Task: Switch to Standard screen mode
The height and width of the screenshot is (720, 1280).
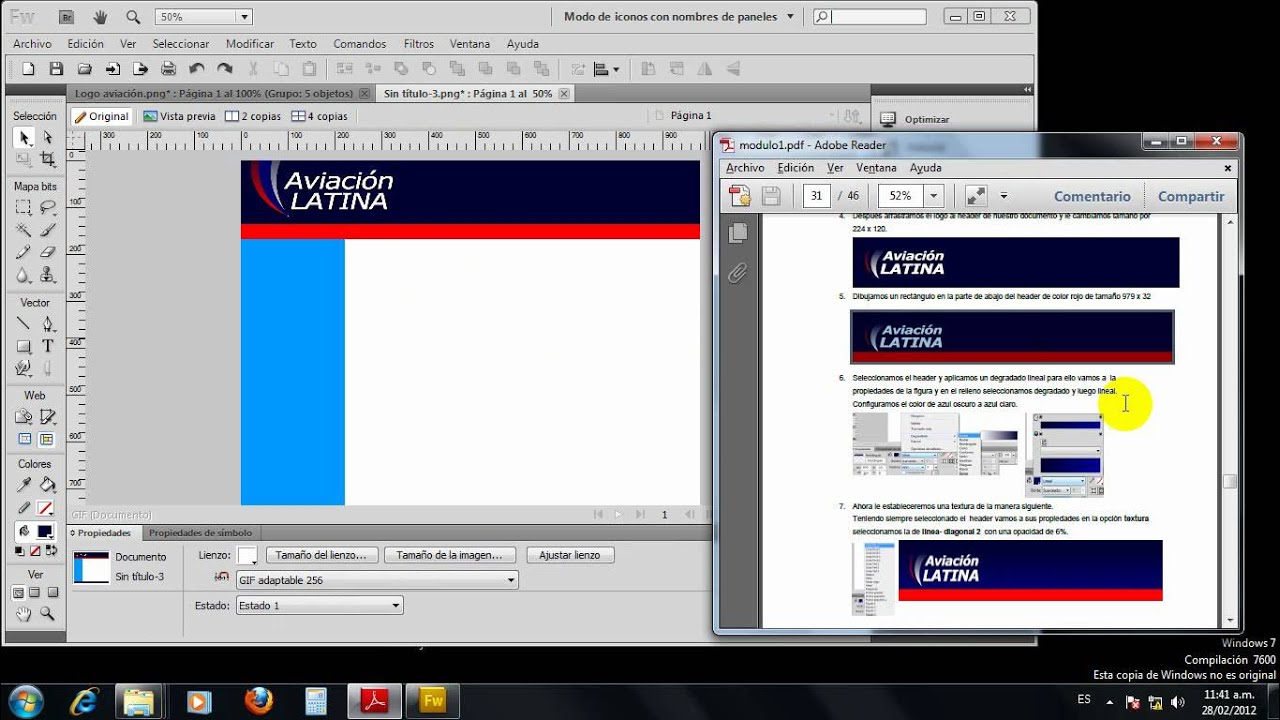Action: coord(19,592)
